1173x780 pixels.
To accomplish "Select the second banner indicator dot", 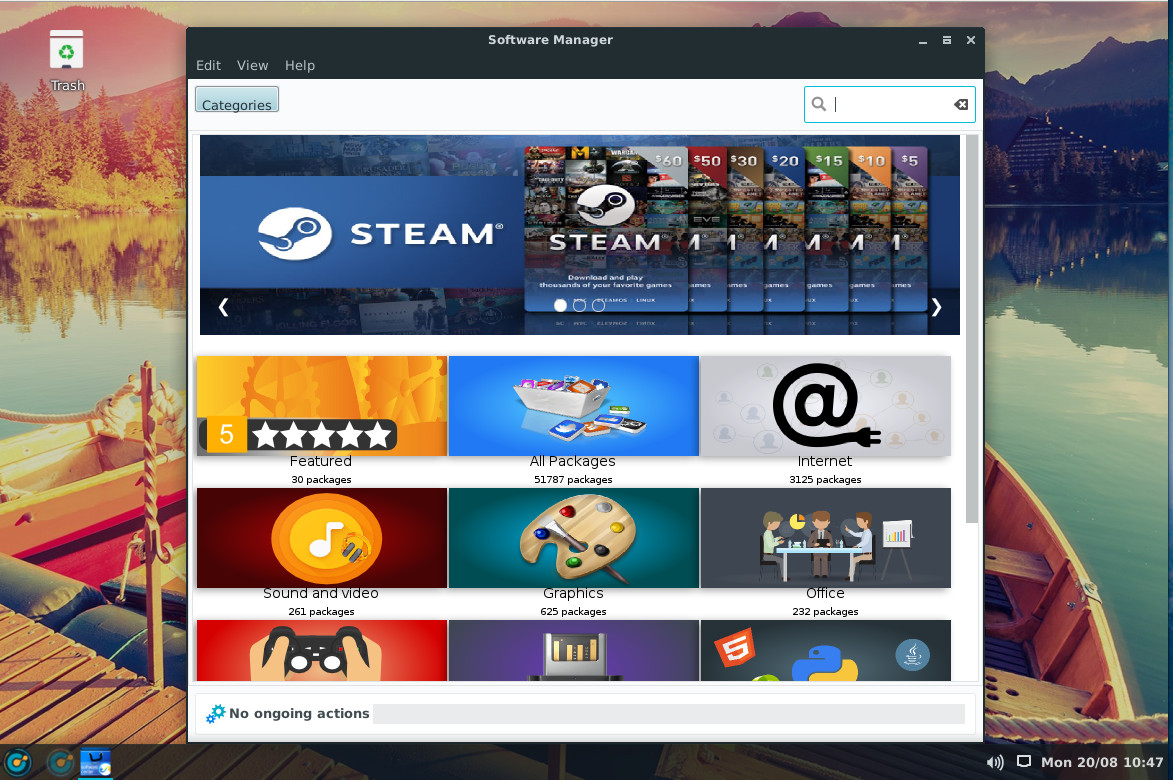I will click(x=579, y=305).
